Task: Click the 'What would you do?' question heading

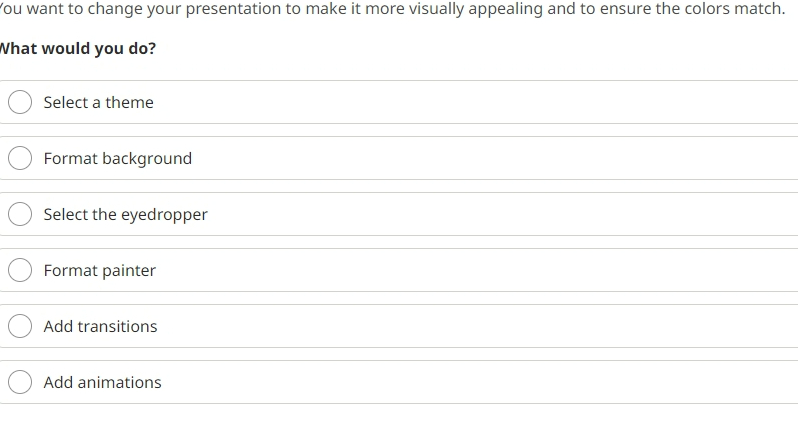Action: (x=77, y=48)
